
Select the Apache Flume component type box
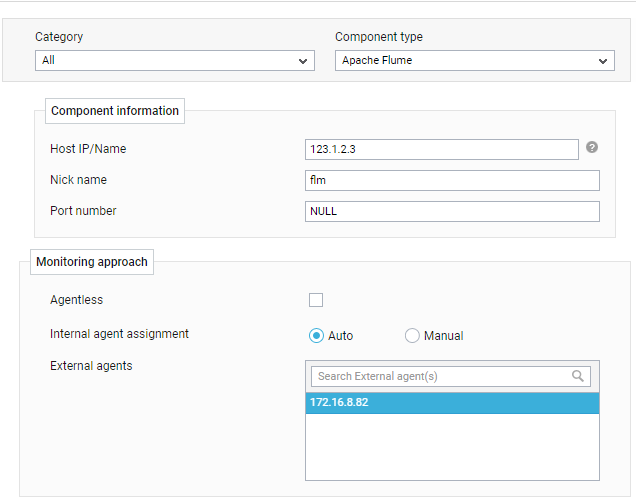point(475,60)
